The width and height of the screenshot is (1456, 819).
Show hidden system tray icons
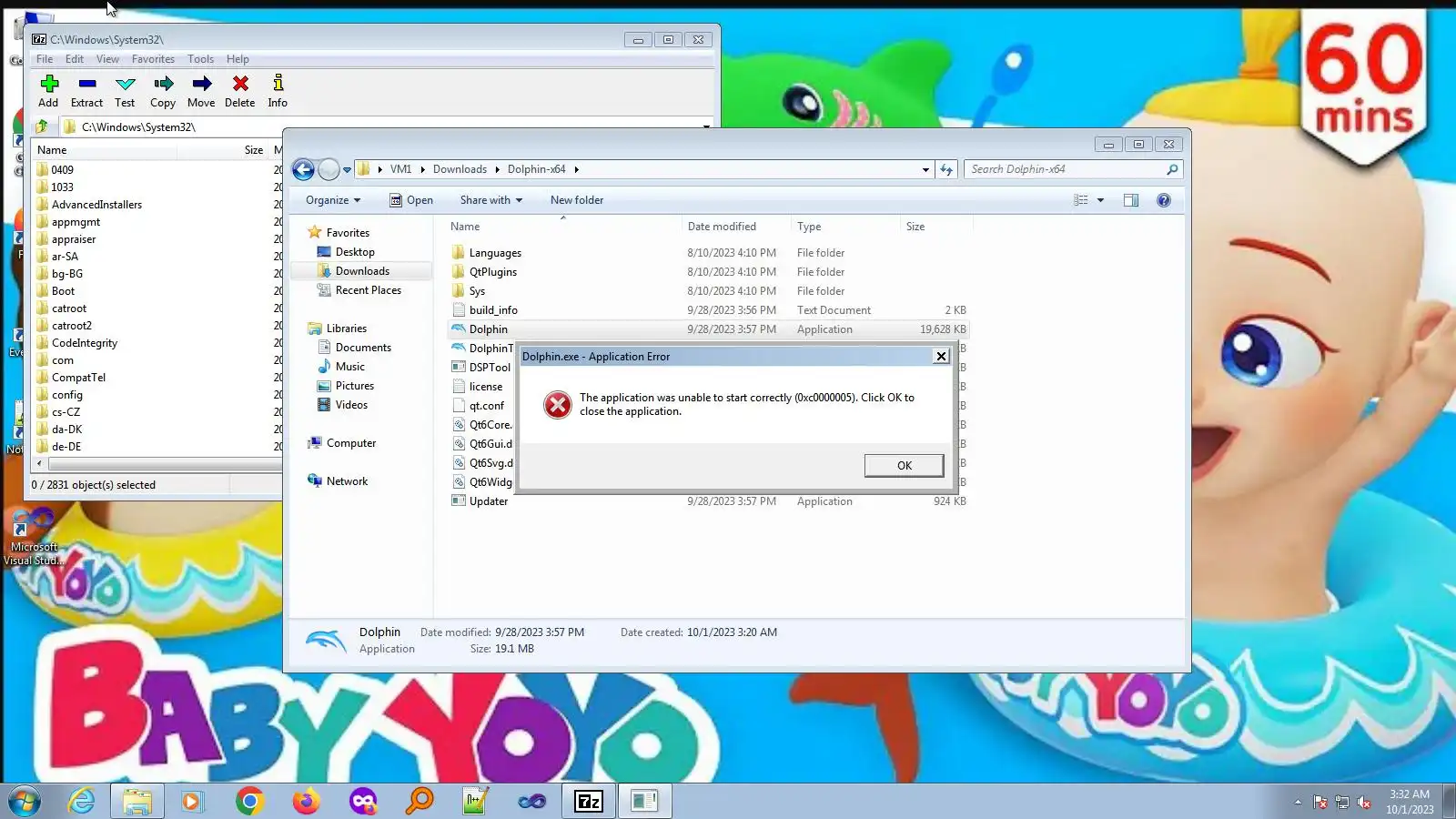(1298, 802)
